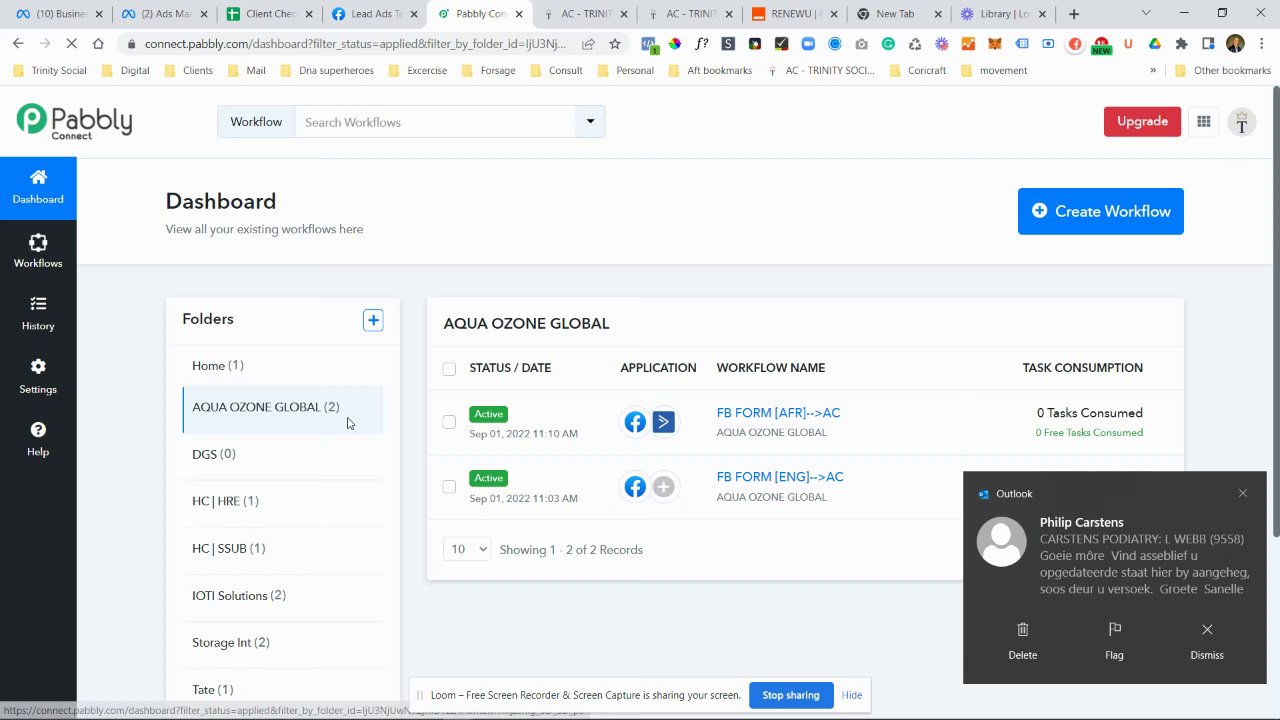Open the Chrome tab search dropdown

click(x=1146, y=14)
